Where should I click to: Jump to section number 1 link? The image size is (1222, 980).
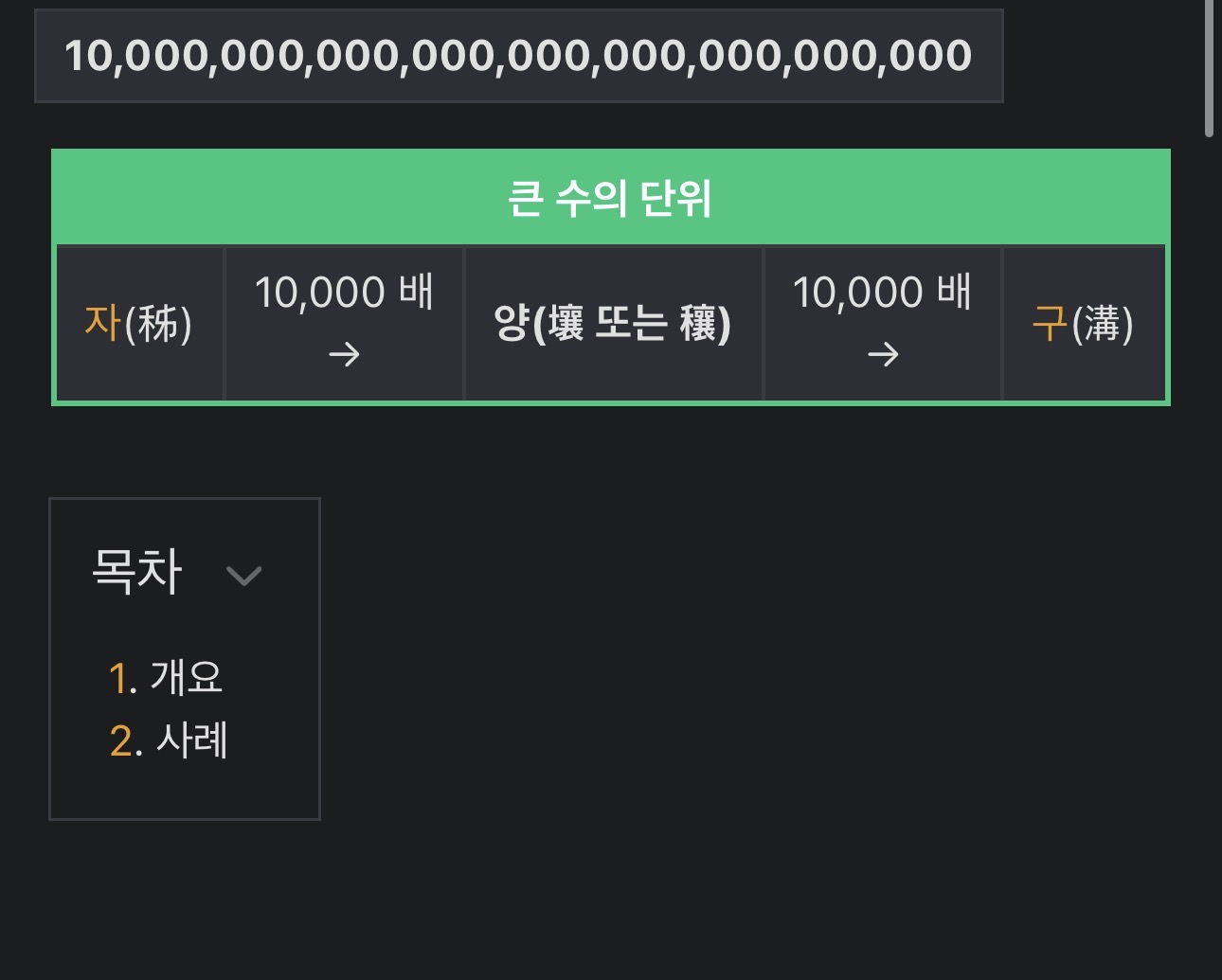122,678
